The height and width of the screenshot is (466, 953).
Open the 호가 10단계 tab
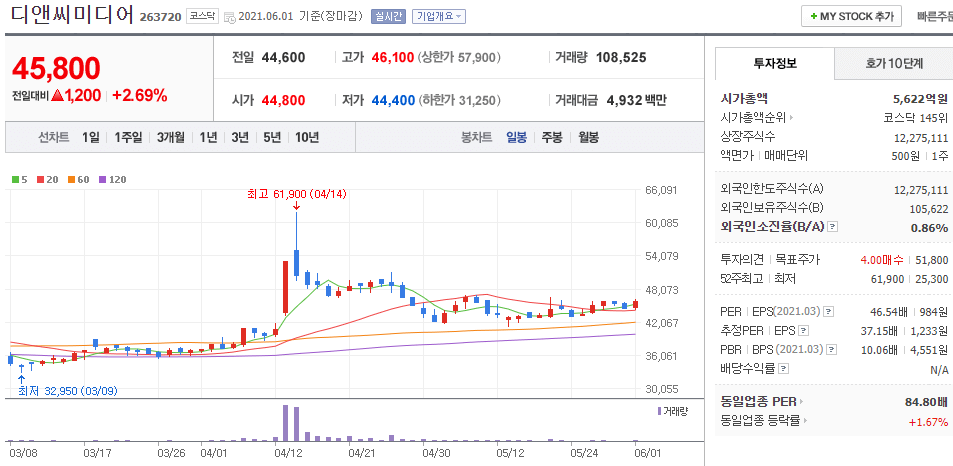[x=894, y=63]
